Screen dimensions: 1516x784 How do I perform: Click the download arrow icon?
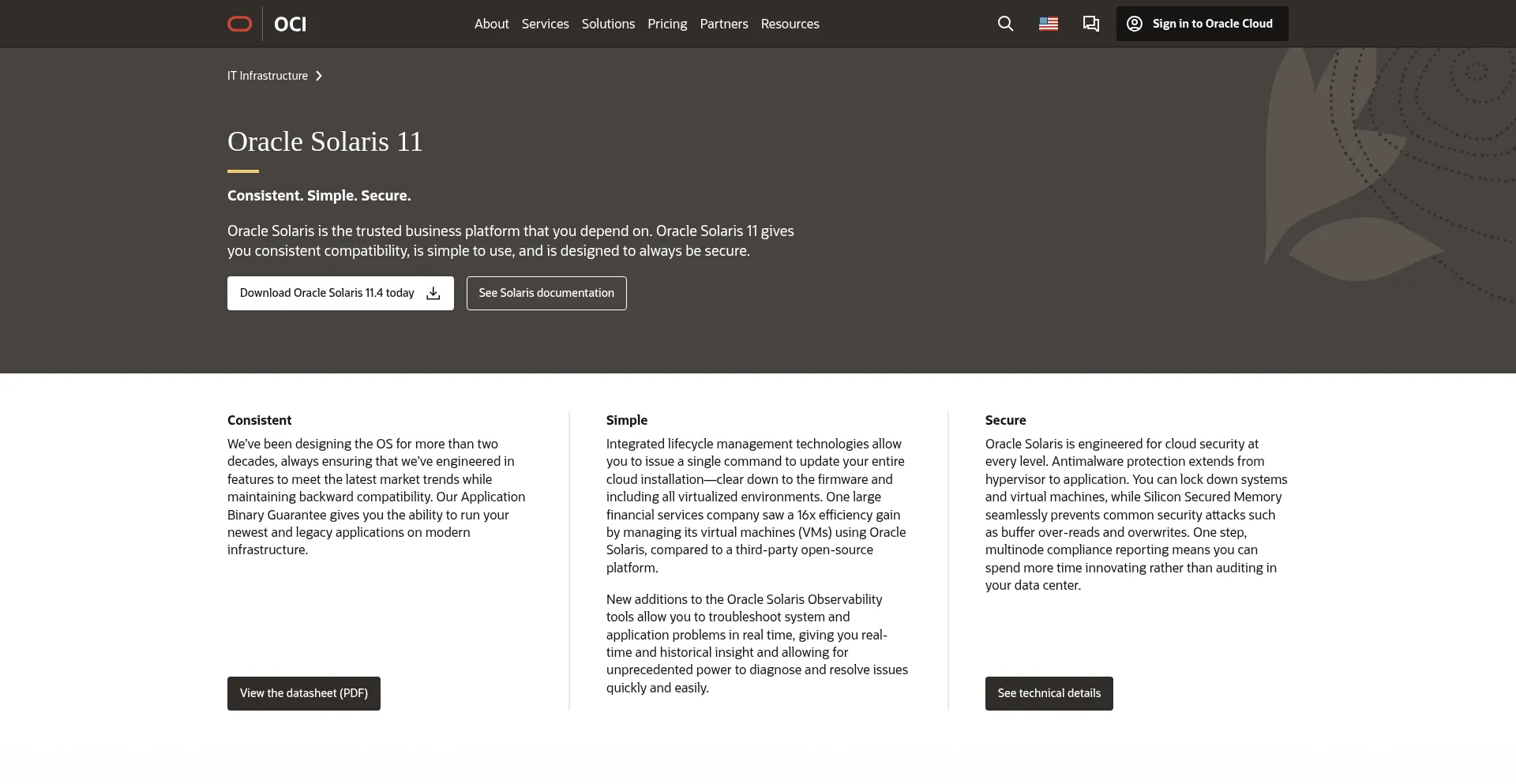coord(433,294)
